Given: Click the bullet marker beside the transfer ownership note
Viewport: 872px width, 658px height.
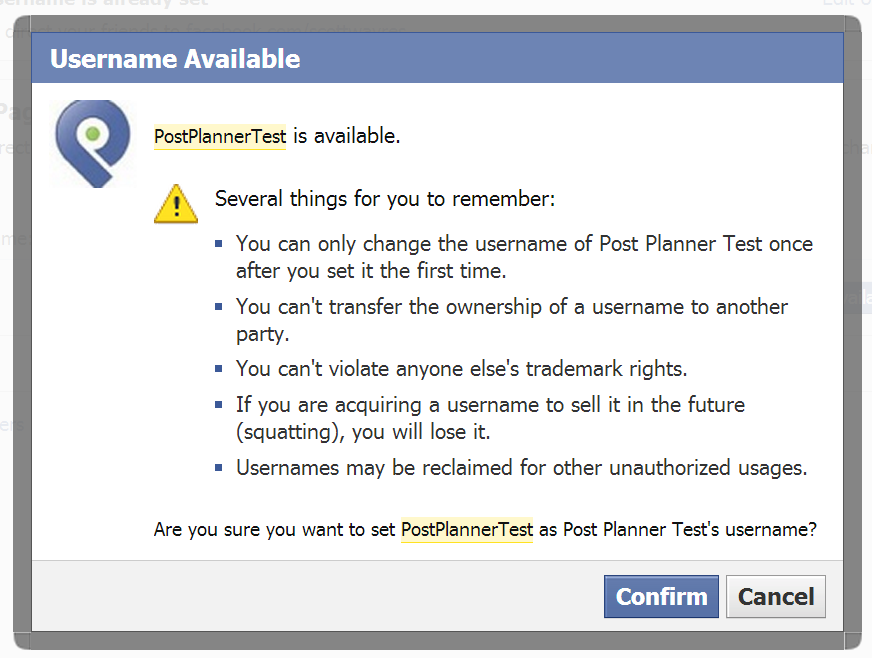Looking at the screenshot, I should point(219,306).
